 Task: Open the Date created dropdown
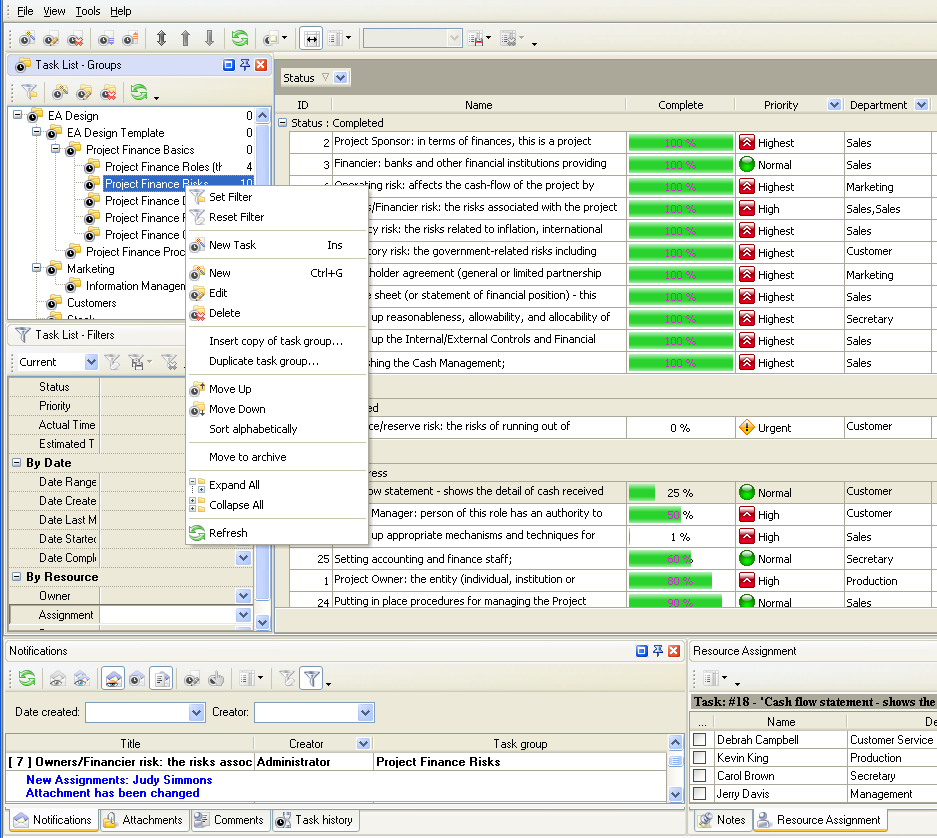pos(196,713)
